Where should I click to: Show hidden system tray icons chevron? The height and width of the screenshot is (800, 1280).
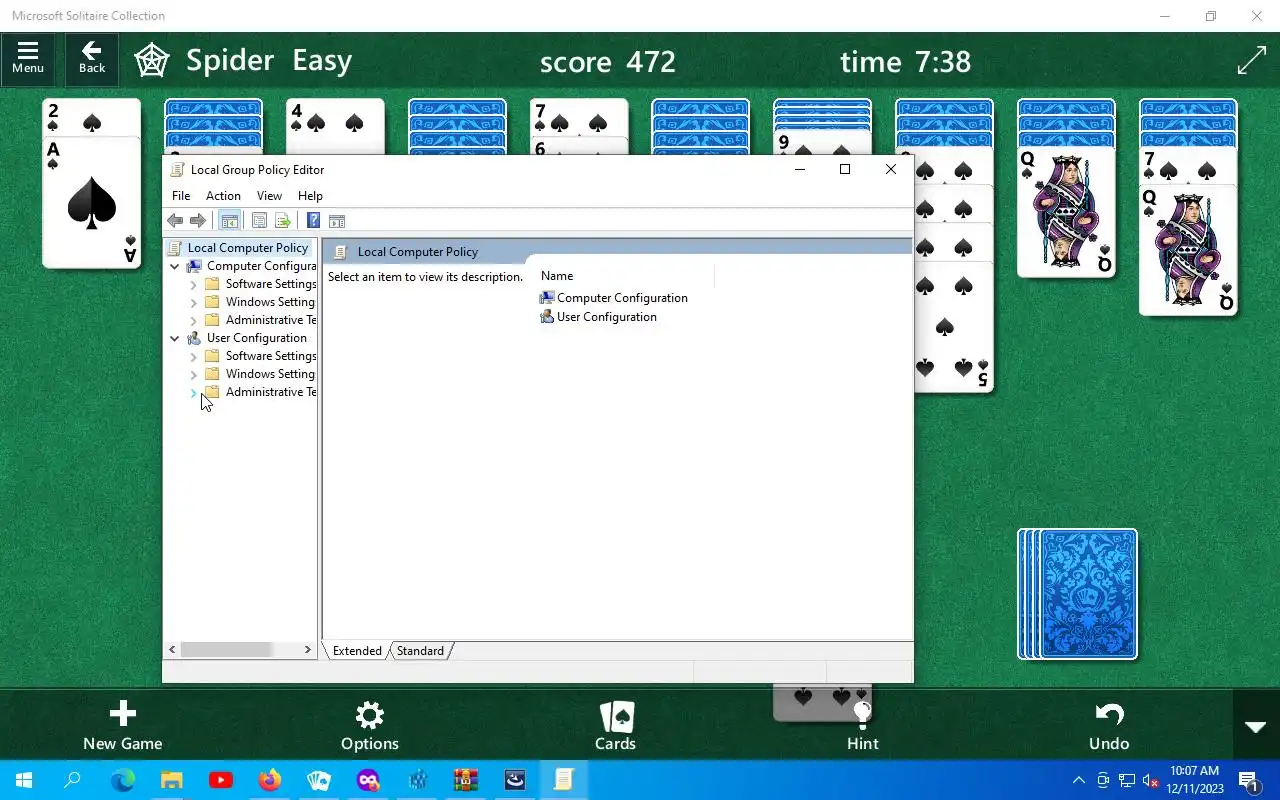pyautogui.click(x=1079, y=781)
